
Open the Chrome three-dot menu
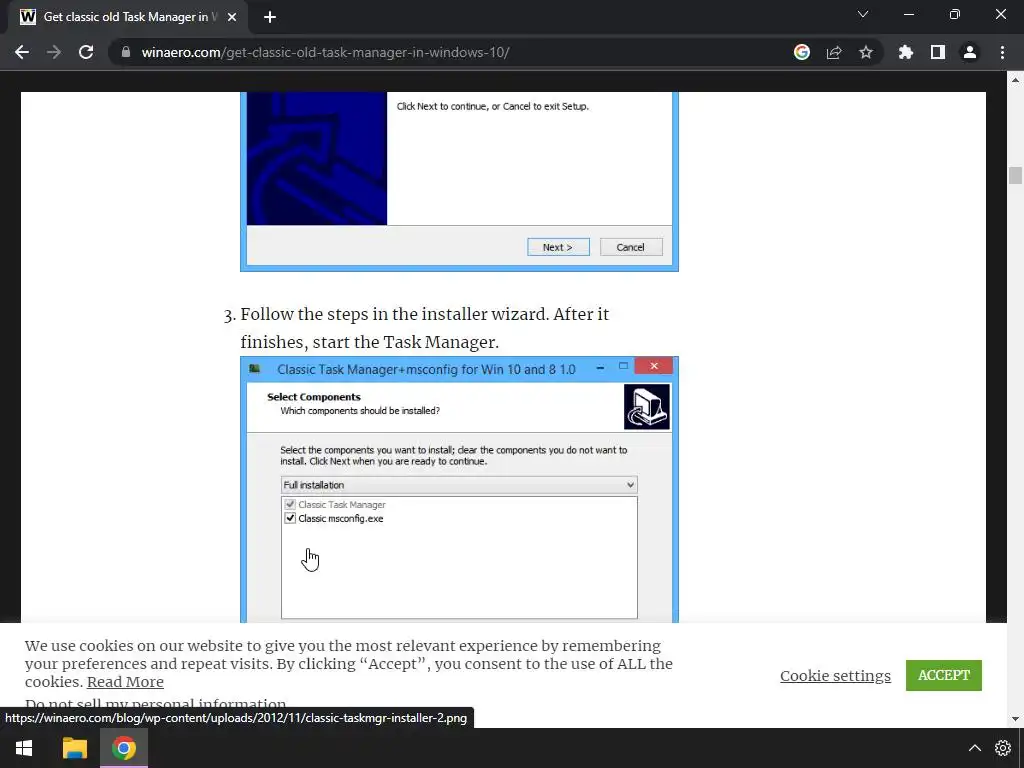pos(1002,52)
